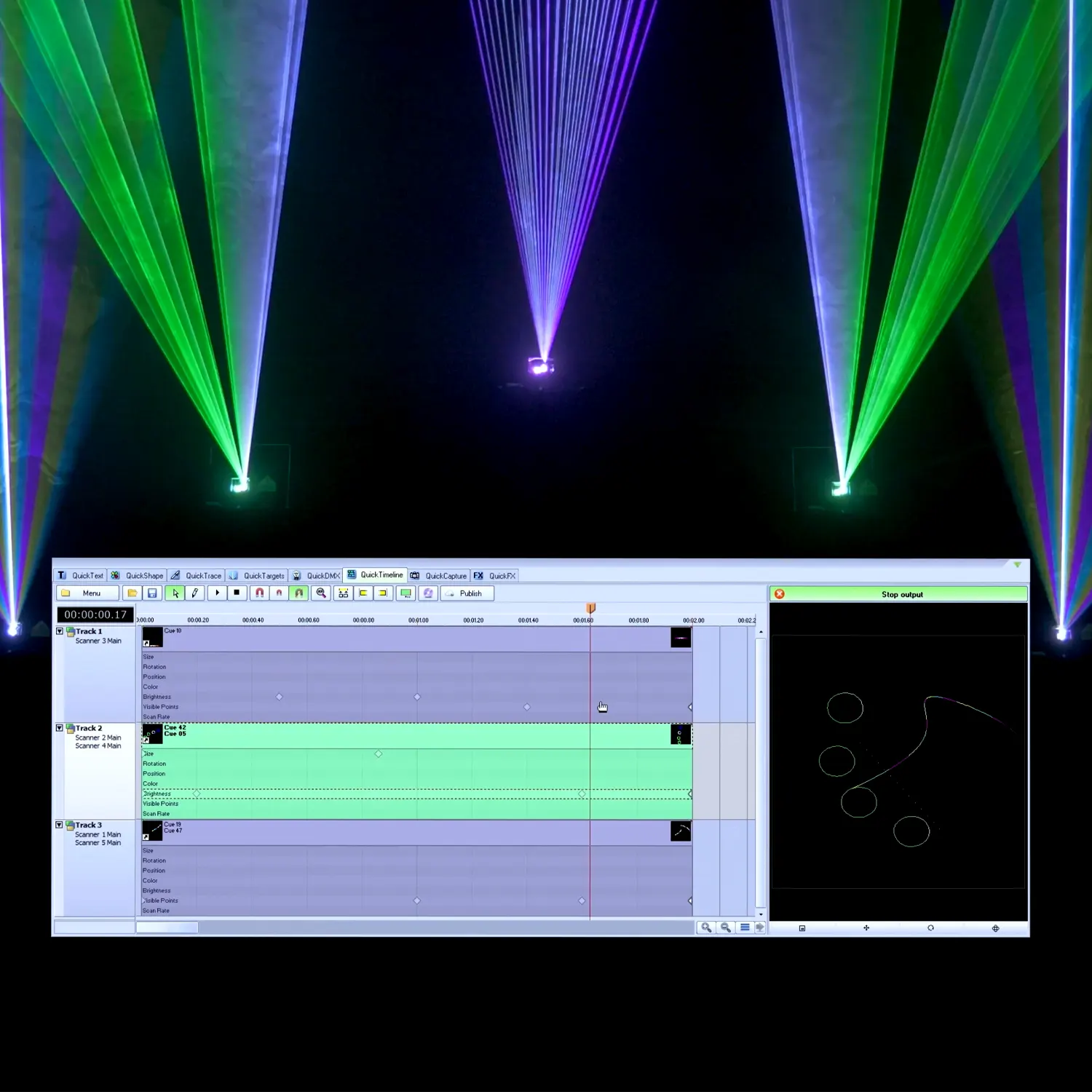This screenshot has width=1092, height=1092.
Task: Open the QuickFX tab
Action: [x=495, y=576]
